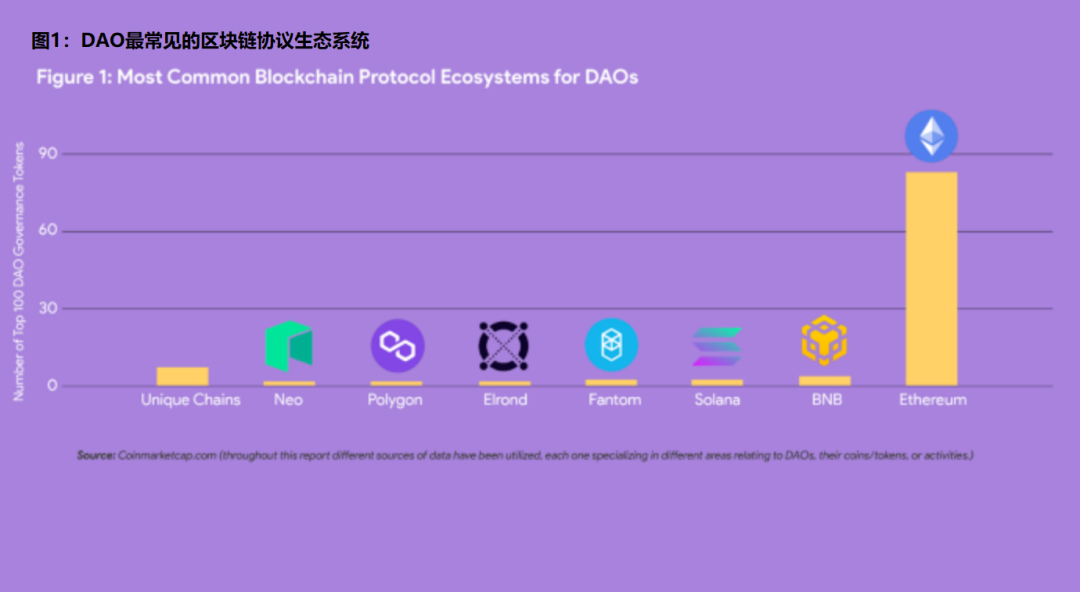Screen dimensions: 1080x592
Task: Click the '0' y-axis value
Action: [52, 385]
